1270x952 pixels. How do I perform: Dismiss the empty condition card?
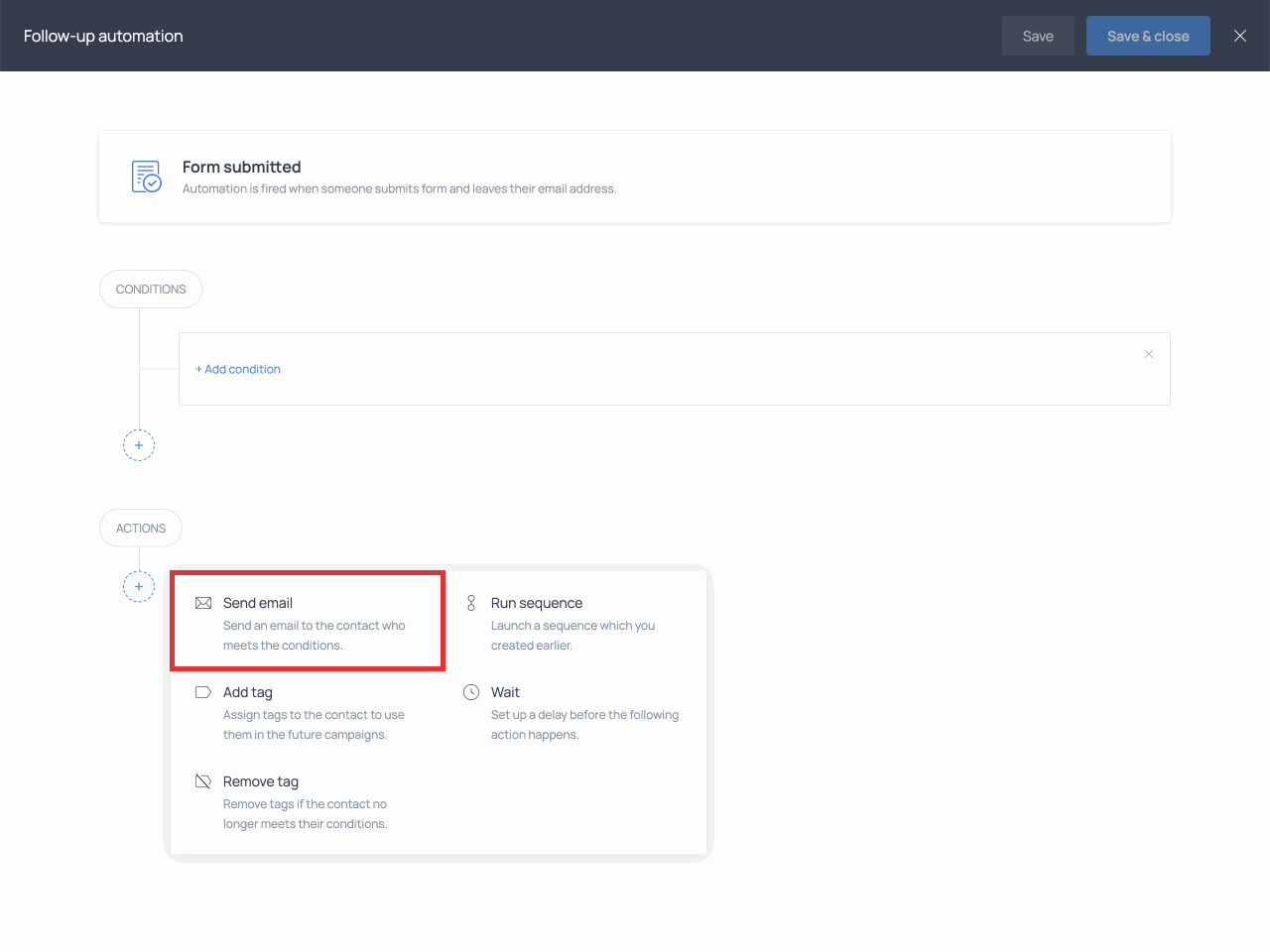coord(1149,354)
